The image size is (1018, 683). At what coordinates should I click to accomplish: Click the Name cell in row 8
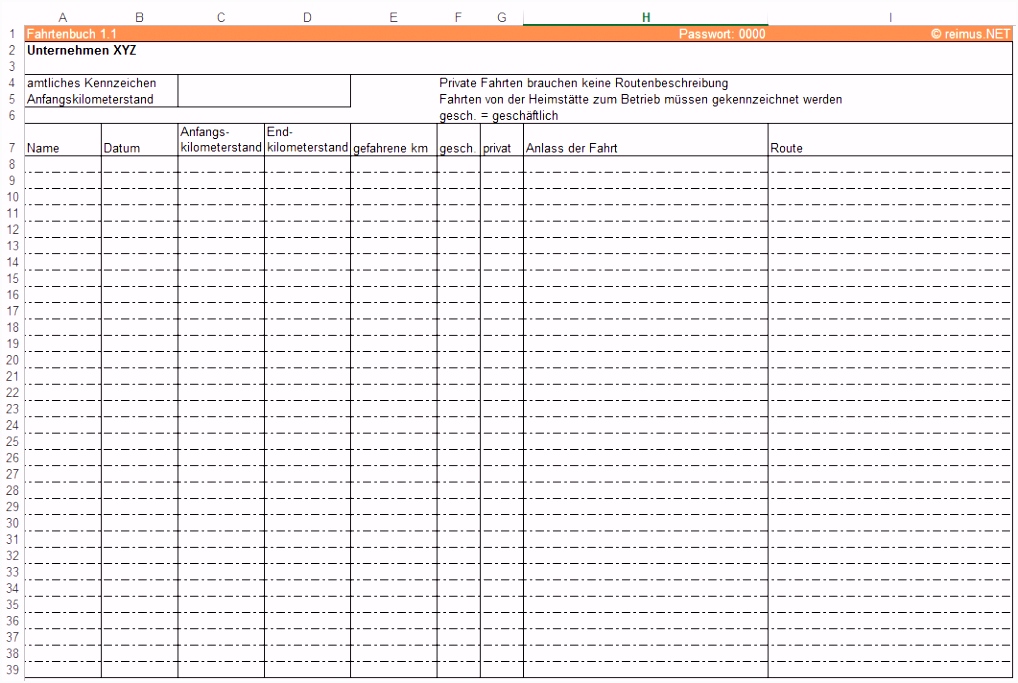[63, 164]
